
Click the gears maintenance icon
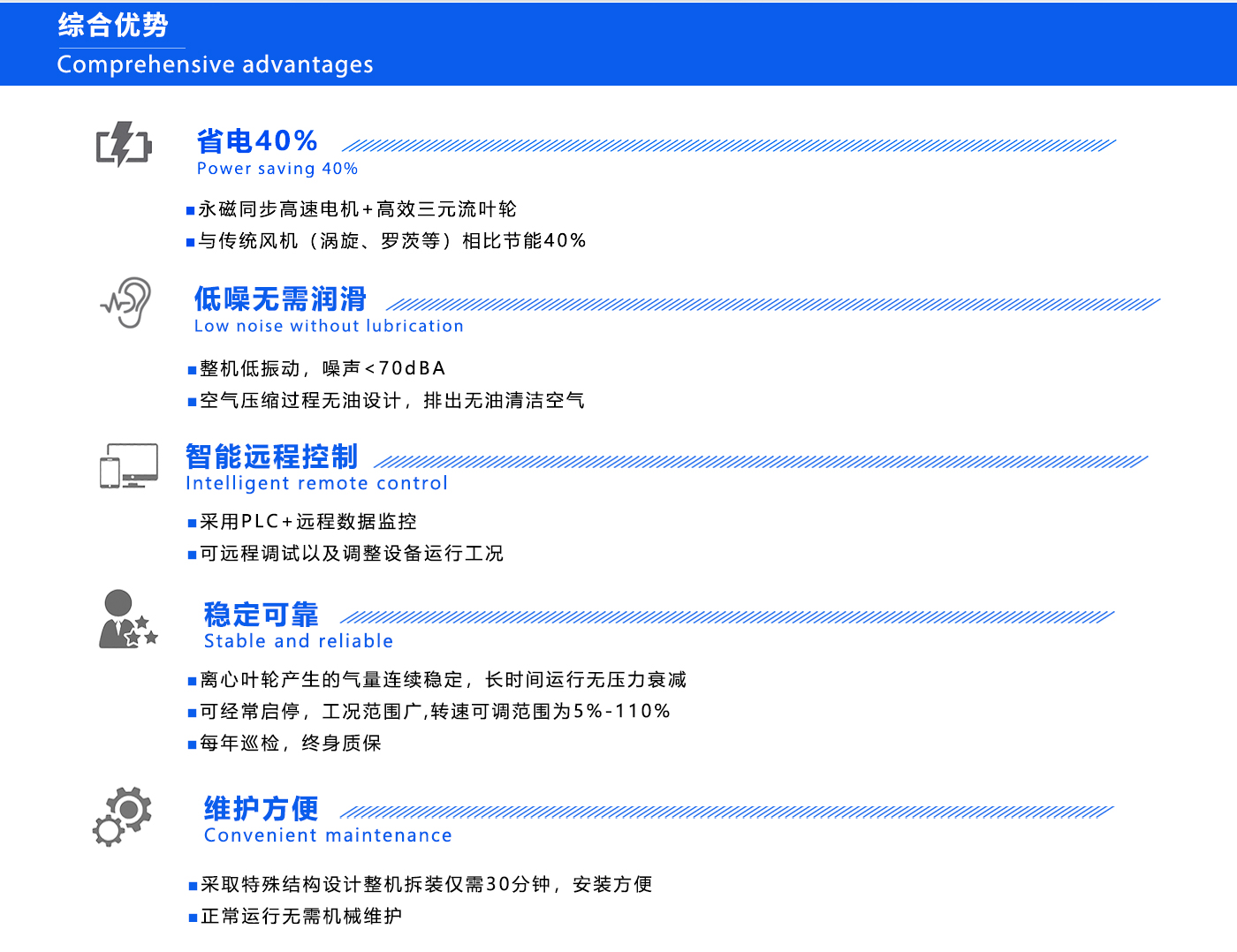click(x=123, y=816)
